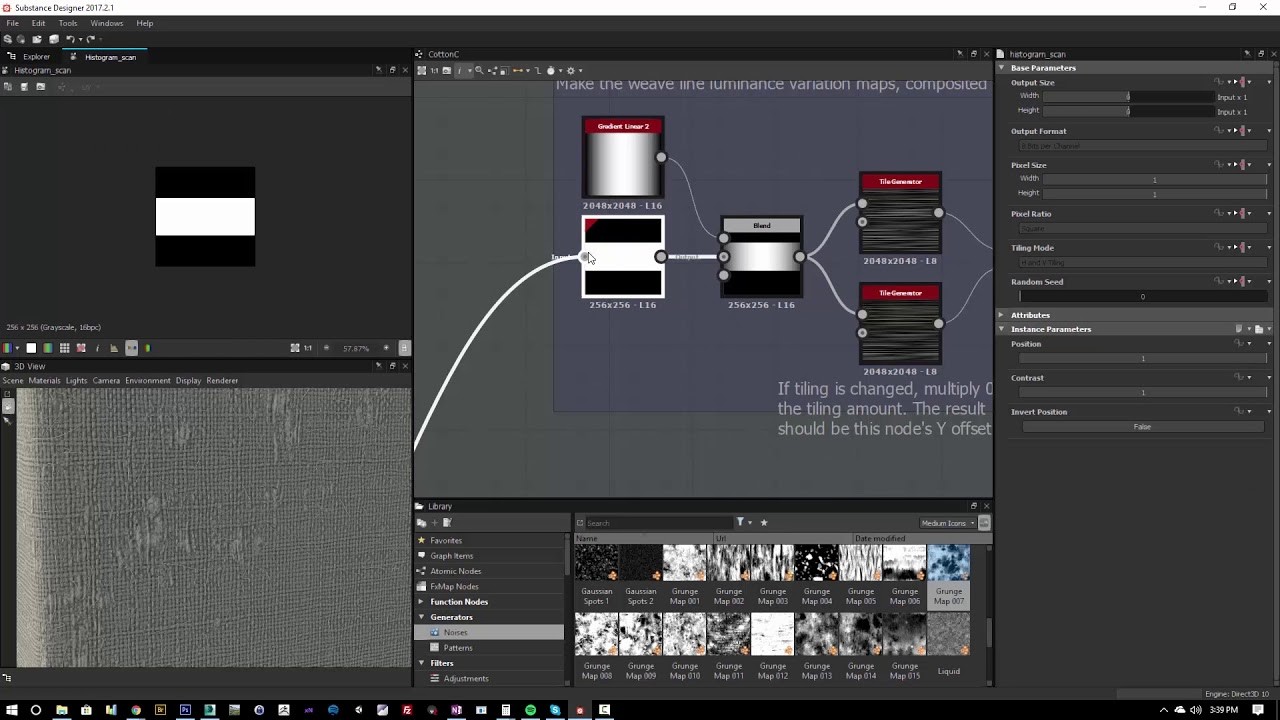
Task: Click the Blend node in graph
Action: pyautogui.click(x=761, y=257)
